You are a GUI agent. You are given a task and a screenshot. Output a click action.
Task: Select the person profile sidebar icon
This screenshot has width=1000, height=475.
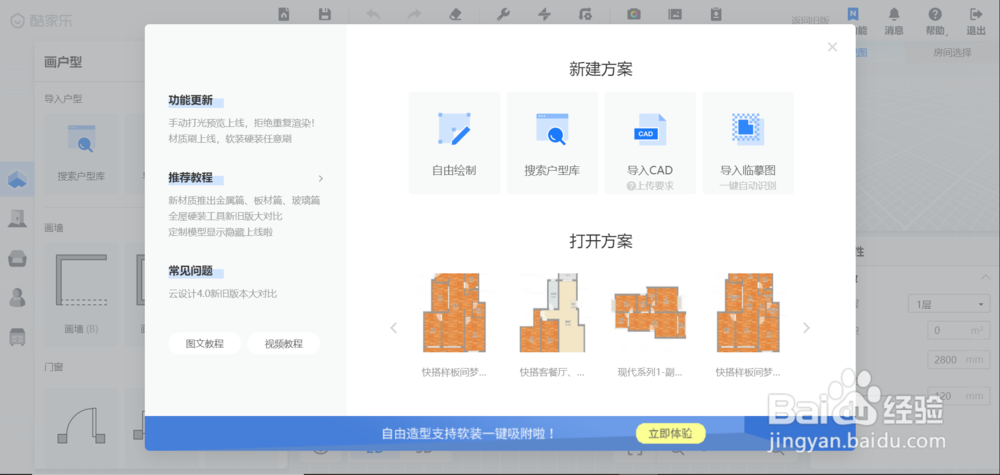pyautogui.click(x=17, y=297)
